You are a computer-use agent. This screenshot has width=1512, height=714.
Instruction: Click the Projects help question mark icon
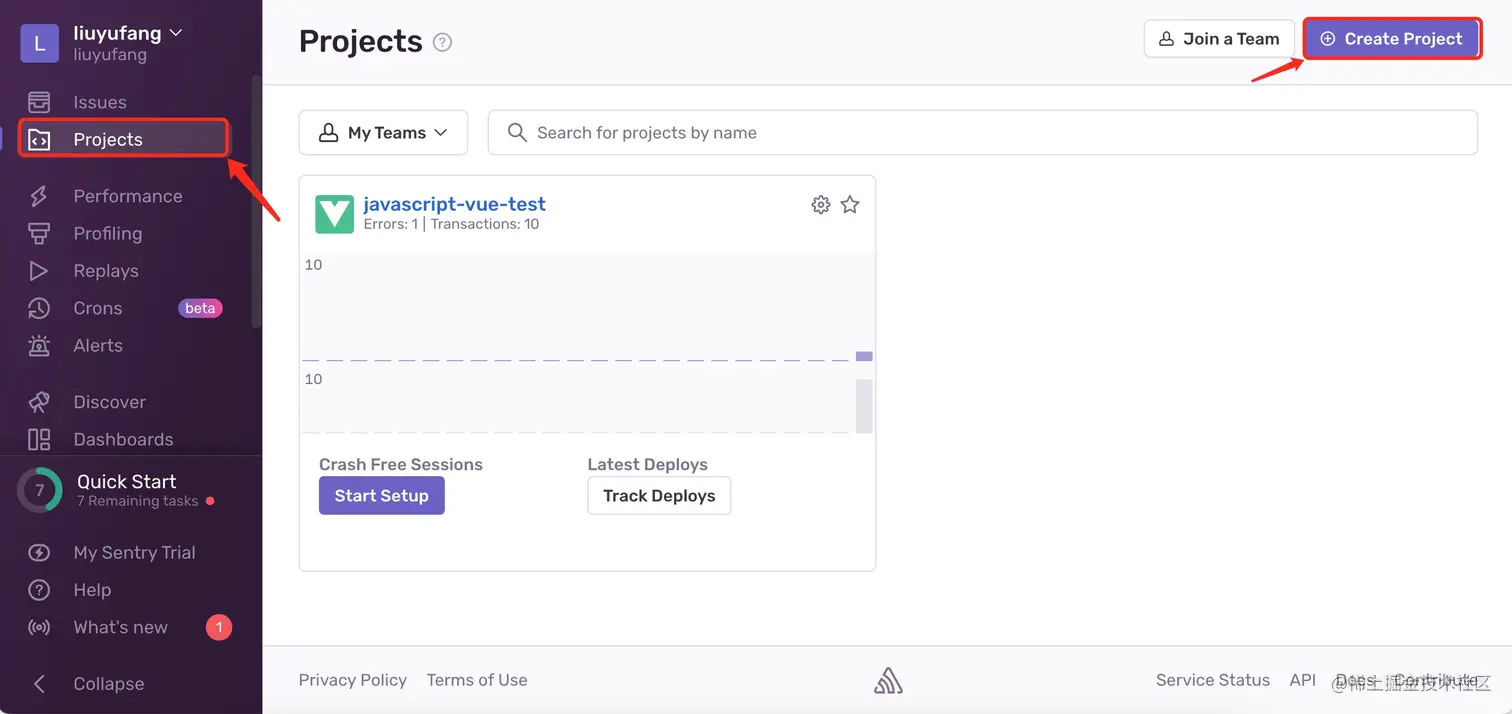[x=441, y=42]
